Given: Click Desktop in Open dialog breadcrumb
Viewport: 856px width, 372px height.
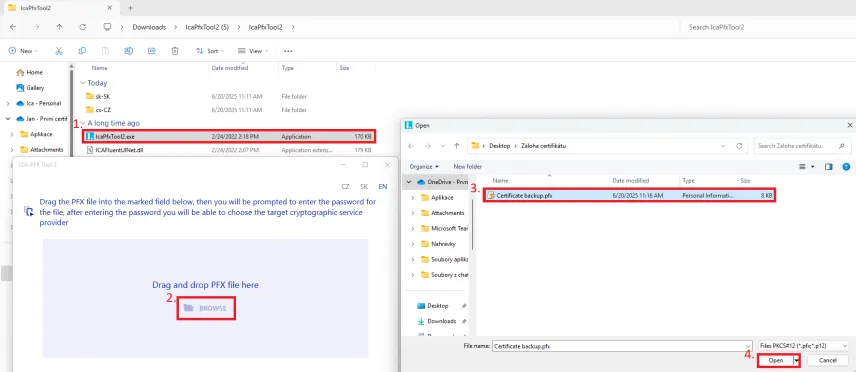Looking at the screenshot, I should pos(500,146).
